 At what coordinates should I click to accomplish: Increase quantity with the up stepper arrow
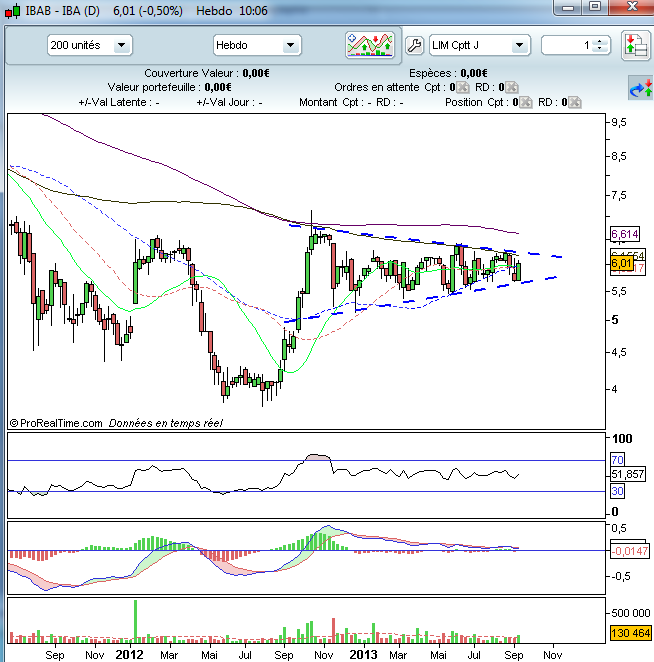pos(600,42)
